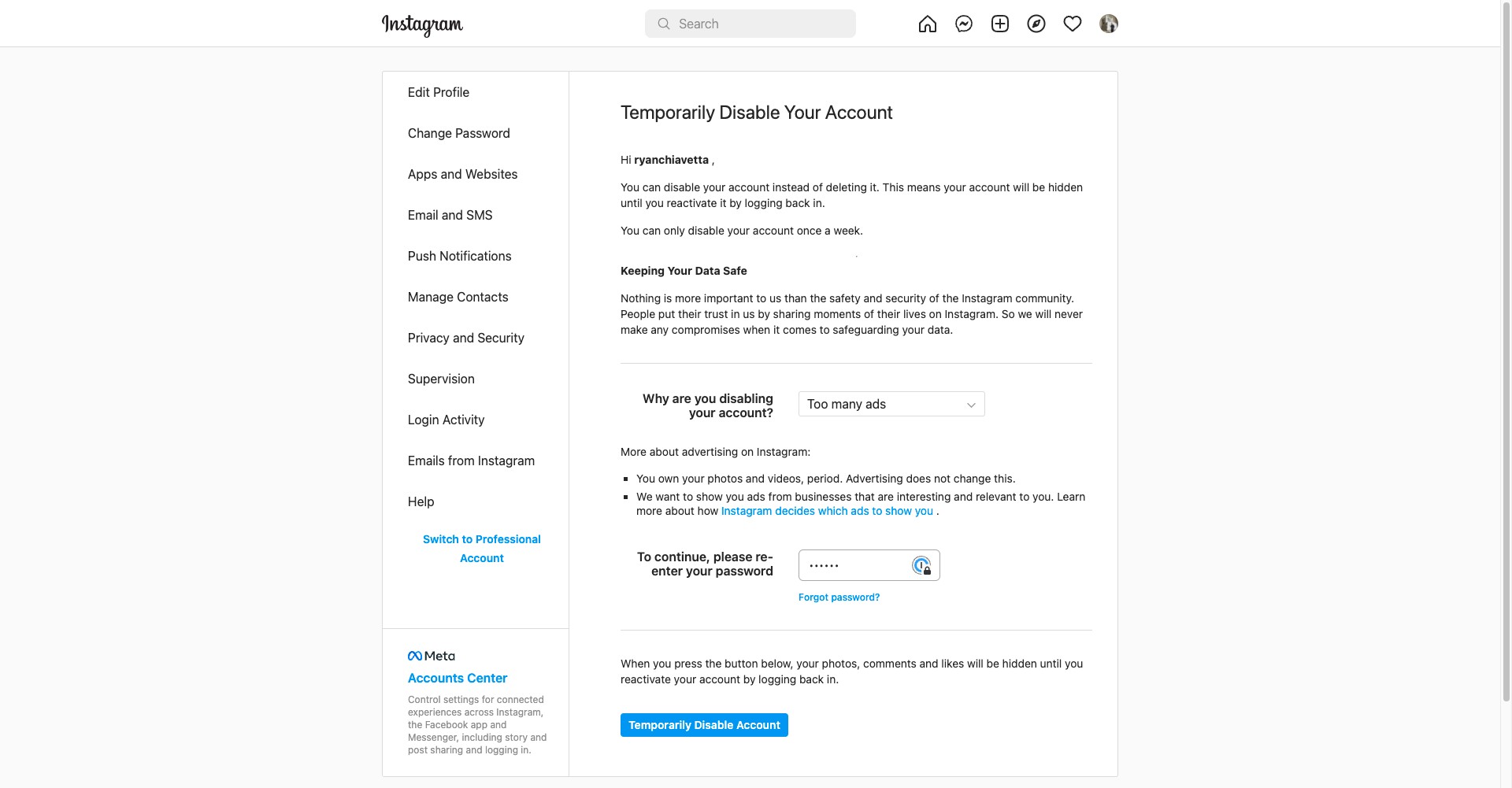Viewport: 1512px width, 788px height.
Task: Open the Explore compass icon
Action: pos(1036,24)
